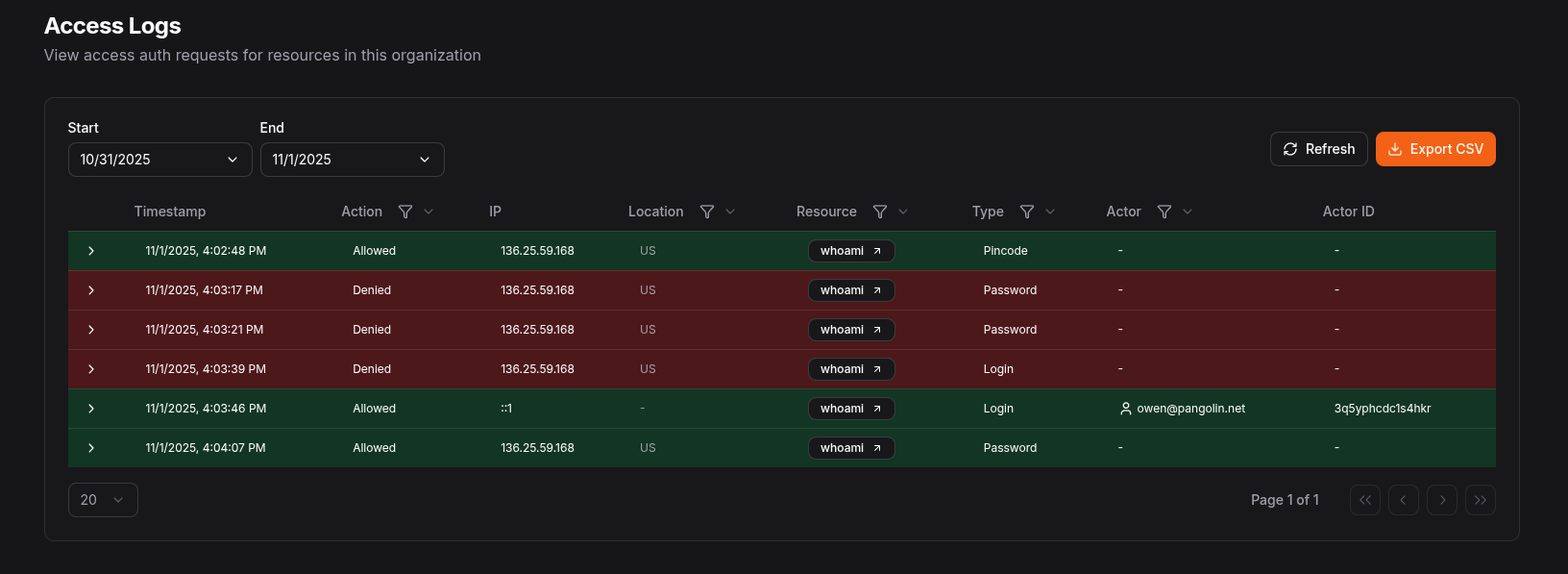Change the rows per page selector
1568x574 pixels.
coord(103,500)
